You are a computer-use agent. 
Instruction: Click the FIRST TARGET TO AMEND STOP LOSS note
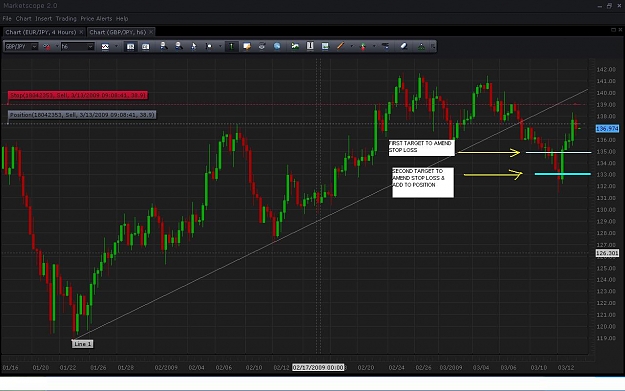421,147
